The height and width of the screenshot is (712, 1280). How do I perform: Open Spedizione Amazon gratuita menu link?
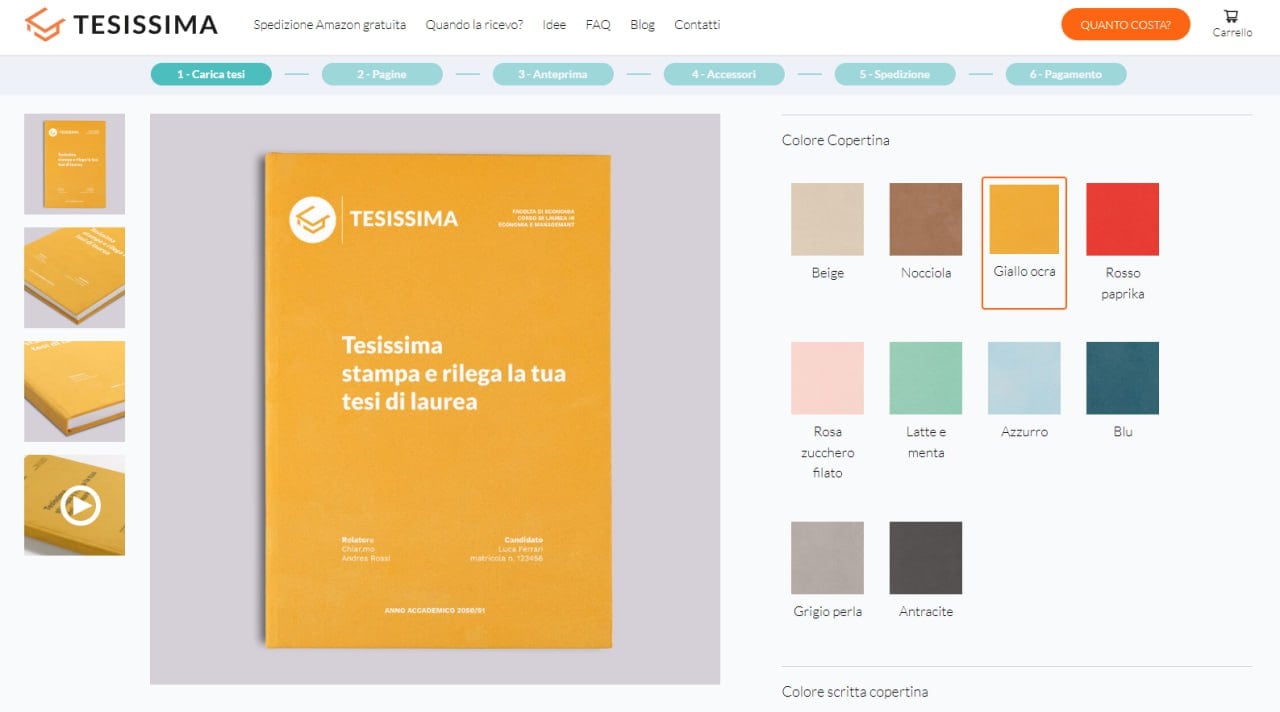tap(330, 25)
